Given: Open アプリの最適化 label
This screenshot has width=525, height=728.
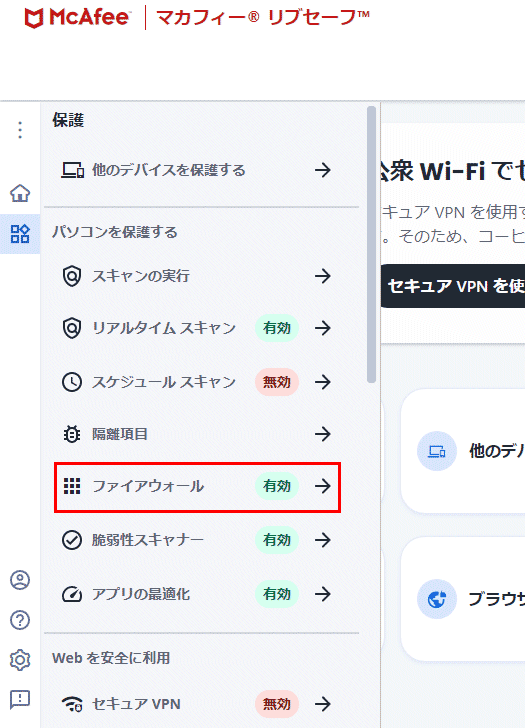Looking at the screenshot, I should pos(141,594).
